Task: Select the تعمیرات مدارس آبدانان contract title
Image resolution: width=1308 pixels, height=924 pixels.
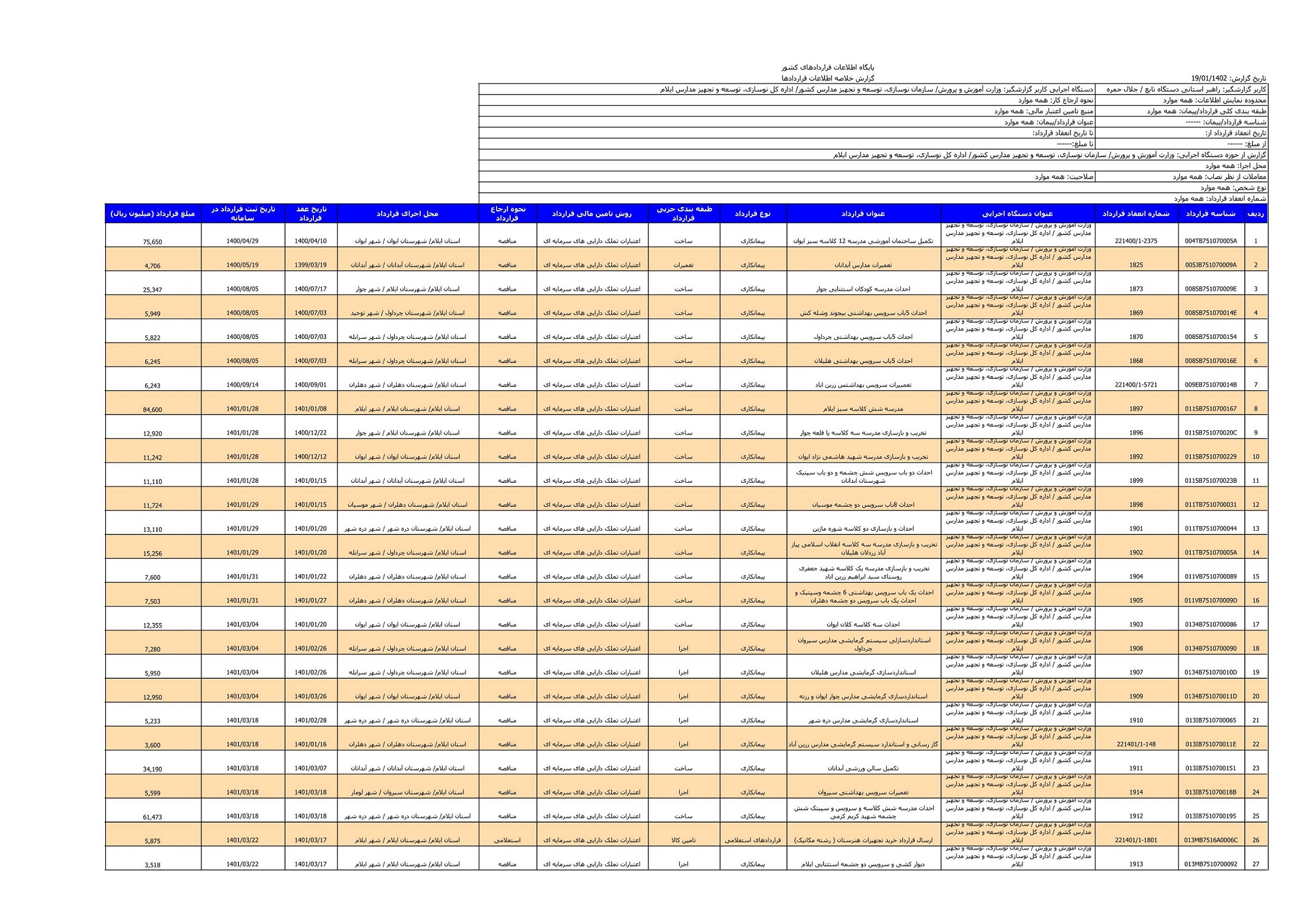Action: pos(863,265)
